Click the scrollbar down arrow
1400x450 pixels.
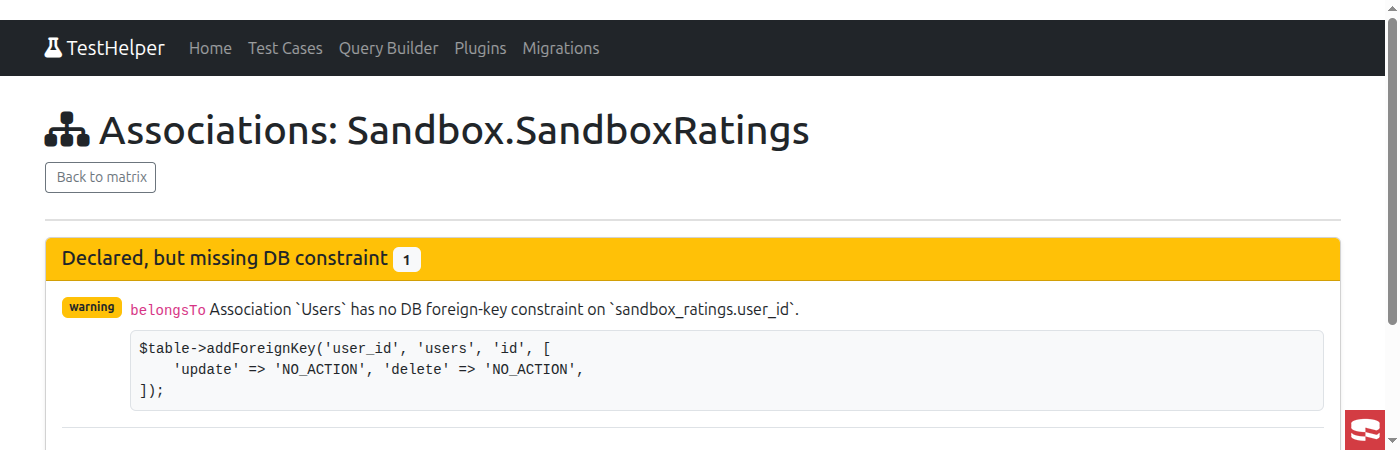[x=1392, y=439]
